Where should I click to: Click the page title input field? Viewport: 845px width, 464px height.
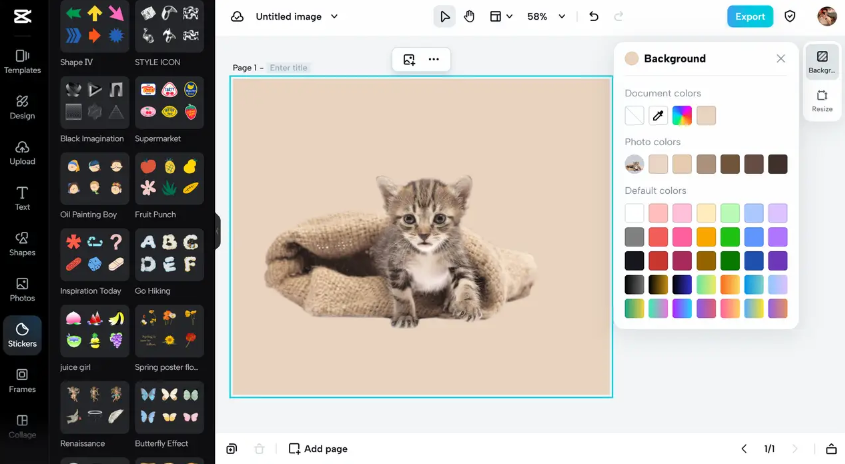(x=289, y=68)
